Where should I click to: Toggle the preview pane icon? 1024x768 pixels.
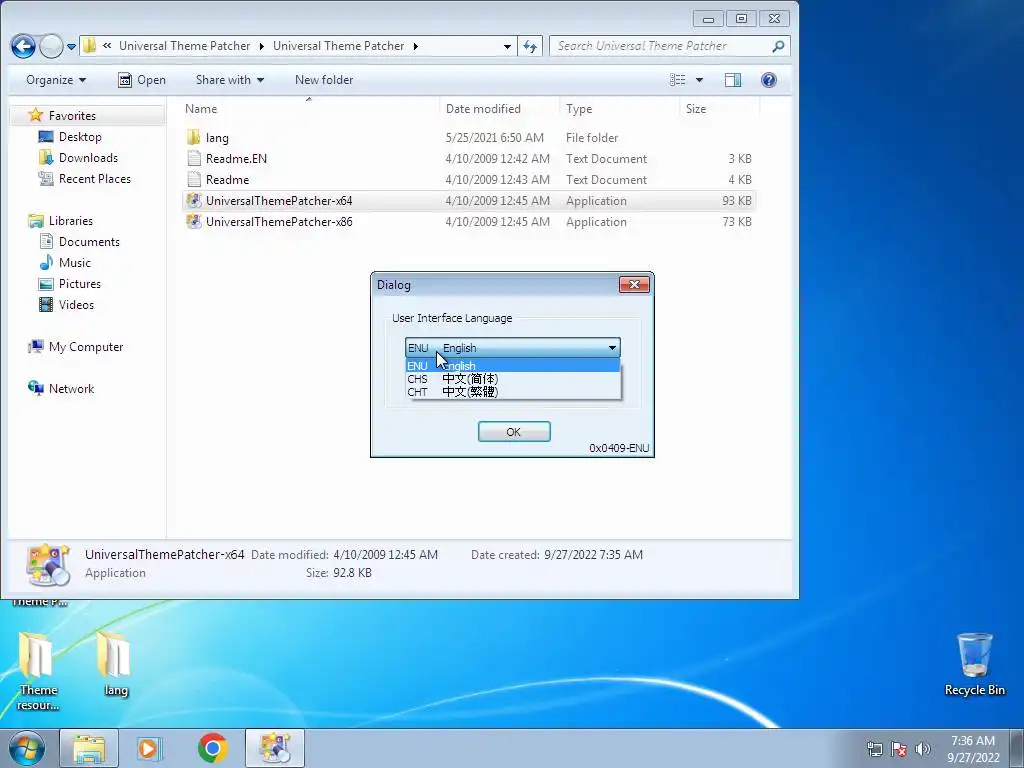tap(733, 80)
